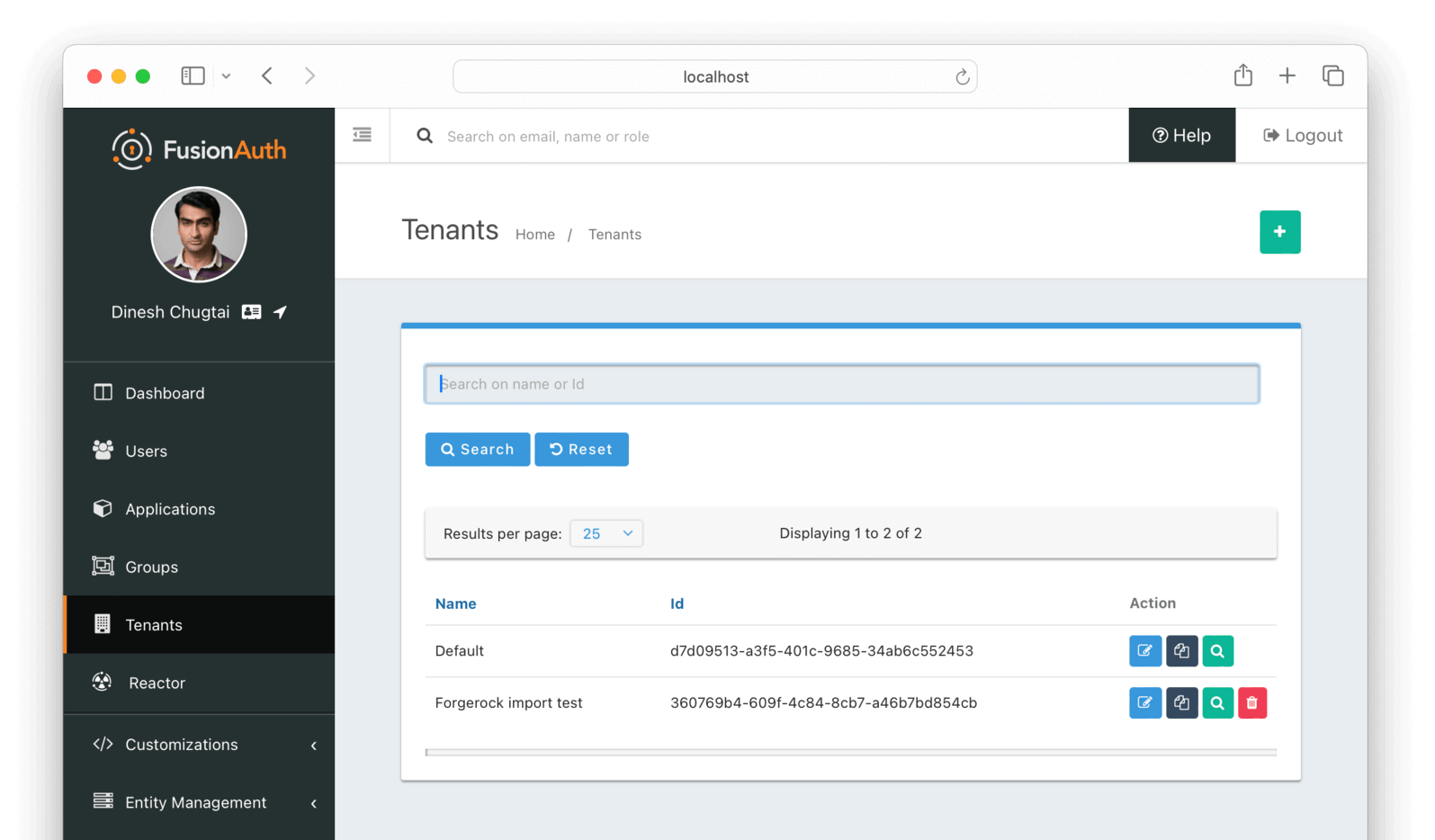Select Tenants in the sidebar
This screenshot has height=840, width=1435.
point(199,624)
